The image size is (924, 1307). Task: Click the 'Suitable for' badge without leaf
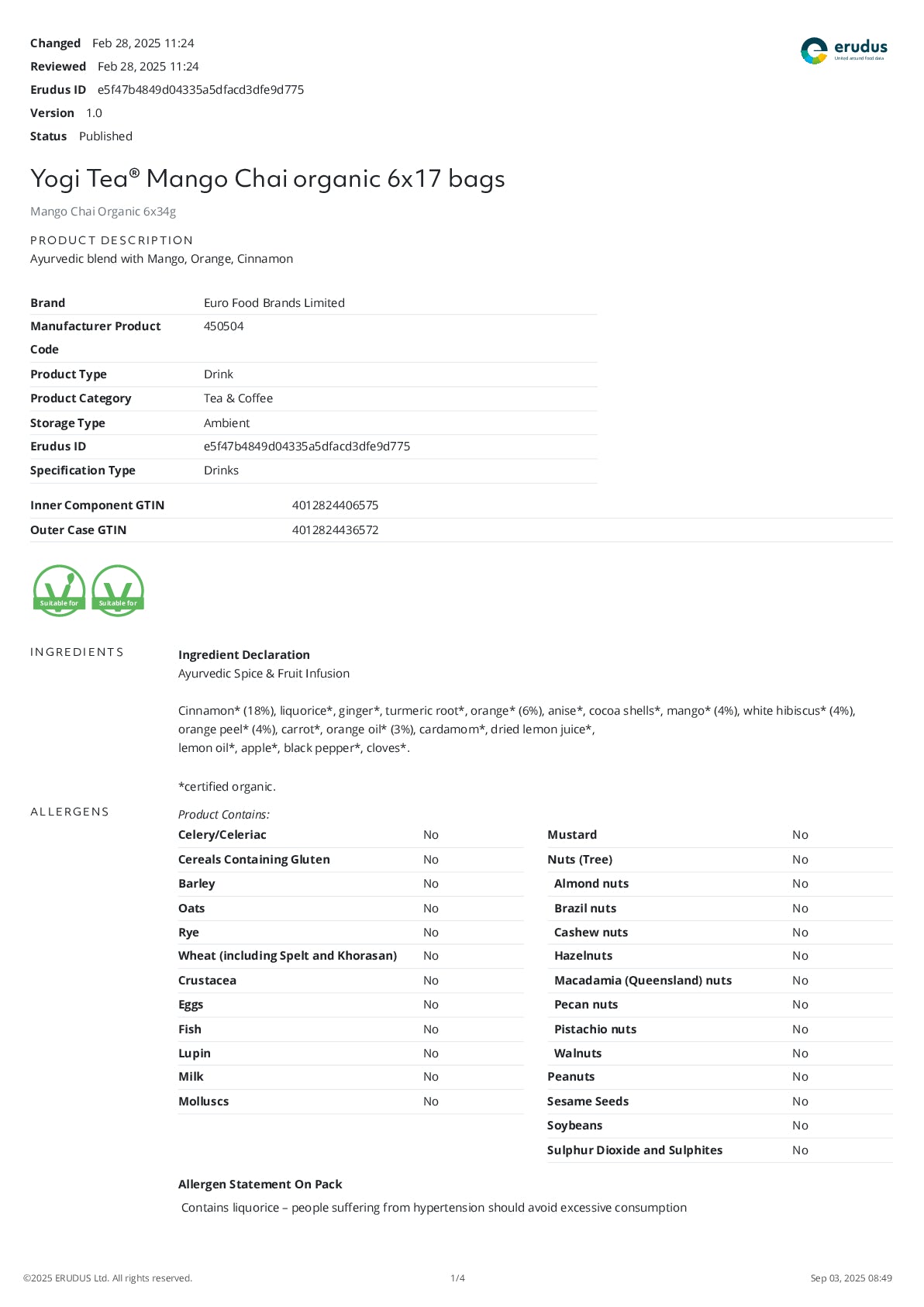click(118, 591)
